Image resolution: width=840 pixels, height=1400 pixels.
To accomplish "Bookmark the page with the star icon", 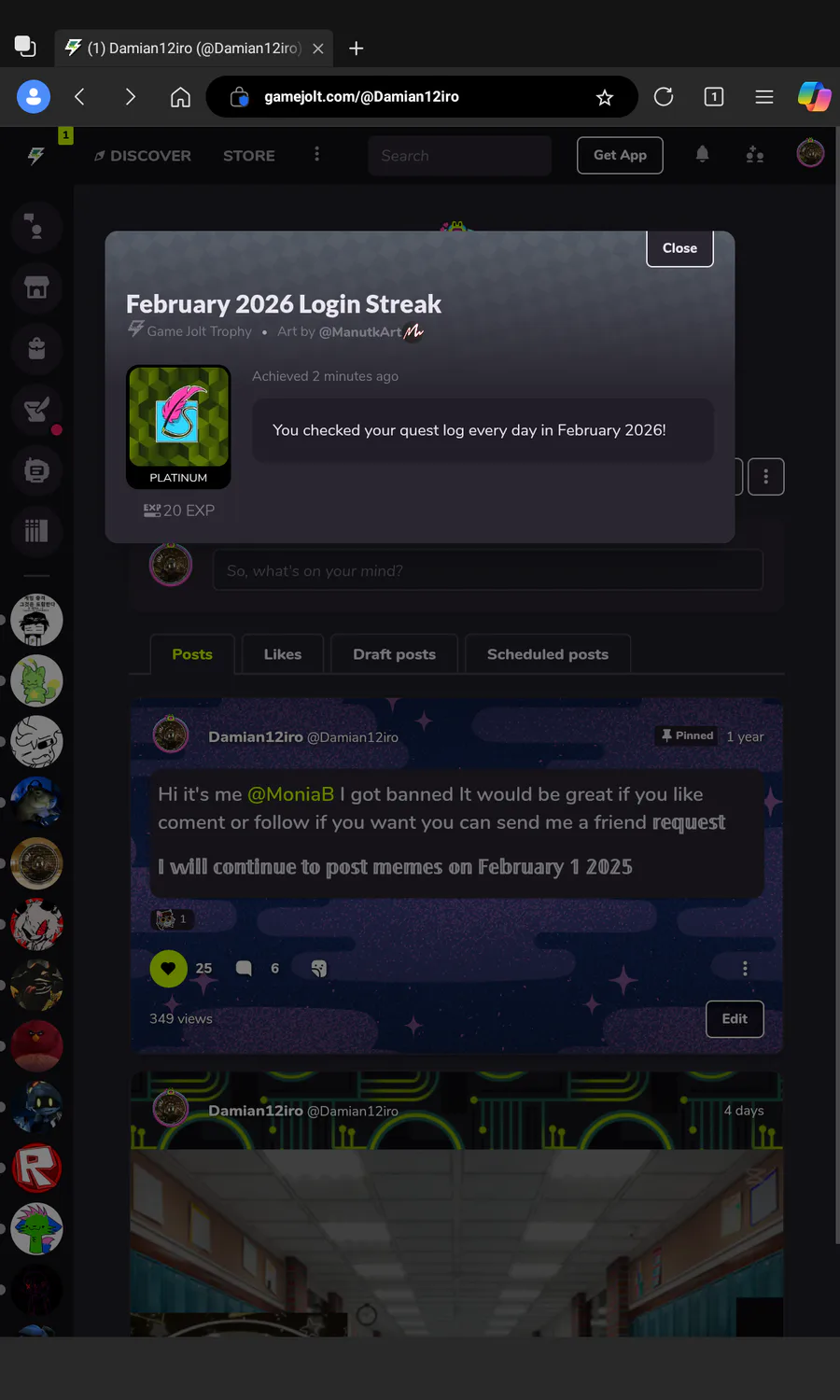I will 605,97.
